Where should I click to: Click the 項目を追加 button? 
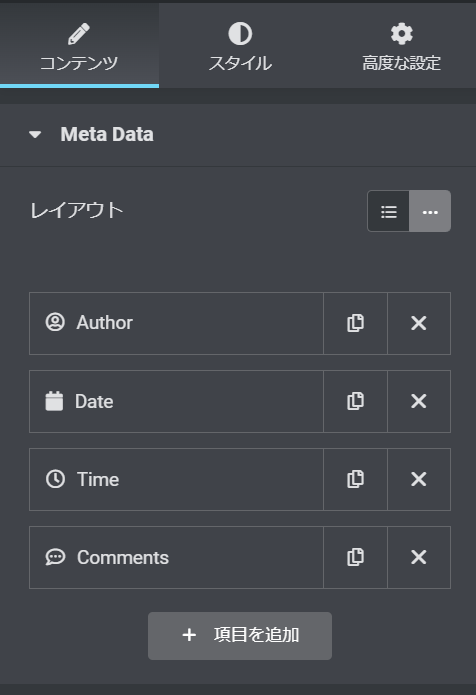[x=240, y=636]
